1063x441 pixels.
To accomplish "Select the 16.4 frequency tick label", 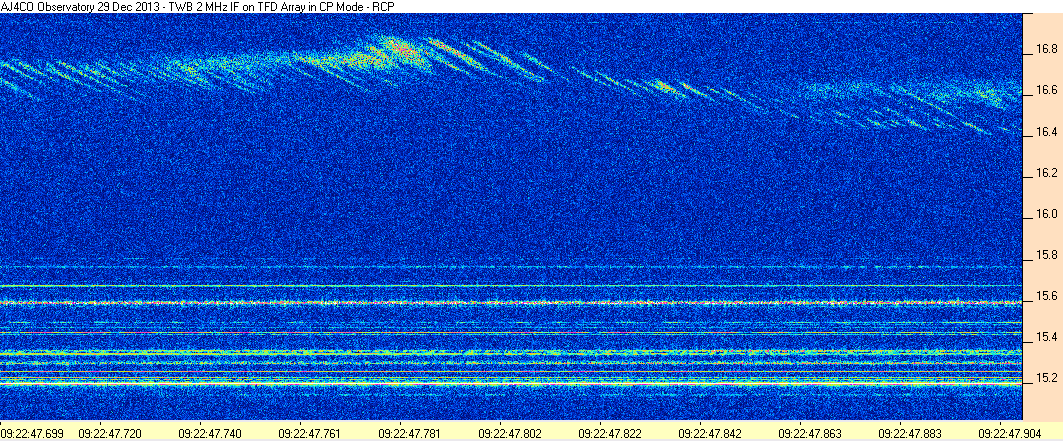I will tap(1047, 133).
